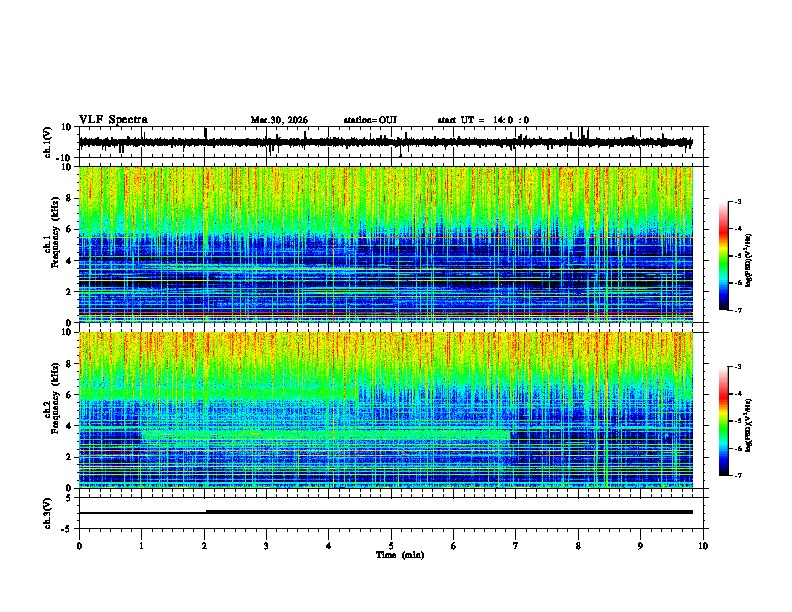Select the date text "Mar.30, 2026"
The width and height of the screenshot is (792, 612).
279,120
